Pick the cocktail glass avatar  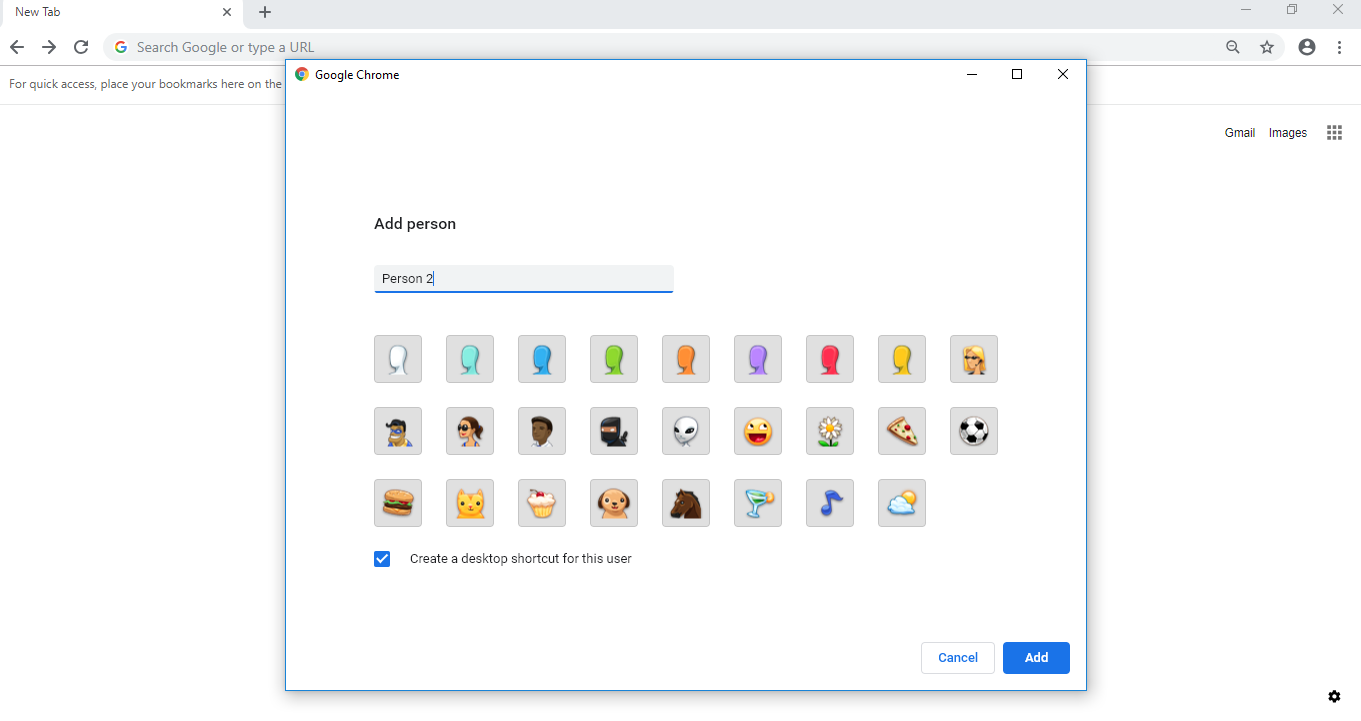pyautogui.click(x=758, y=503)
